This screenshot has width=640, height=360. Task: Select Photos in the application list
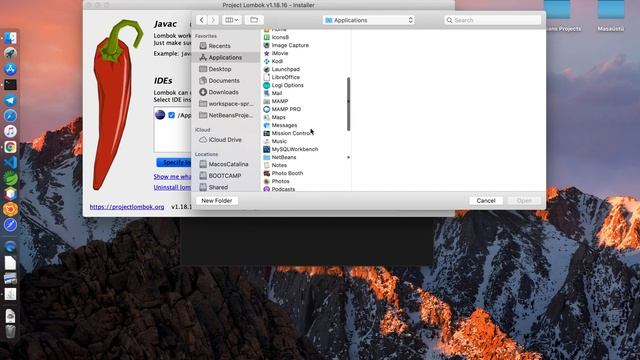[305, 181]
